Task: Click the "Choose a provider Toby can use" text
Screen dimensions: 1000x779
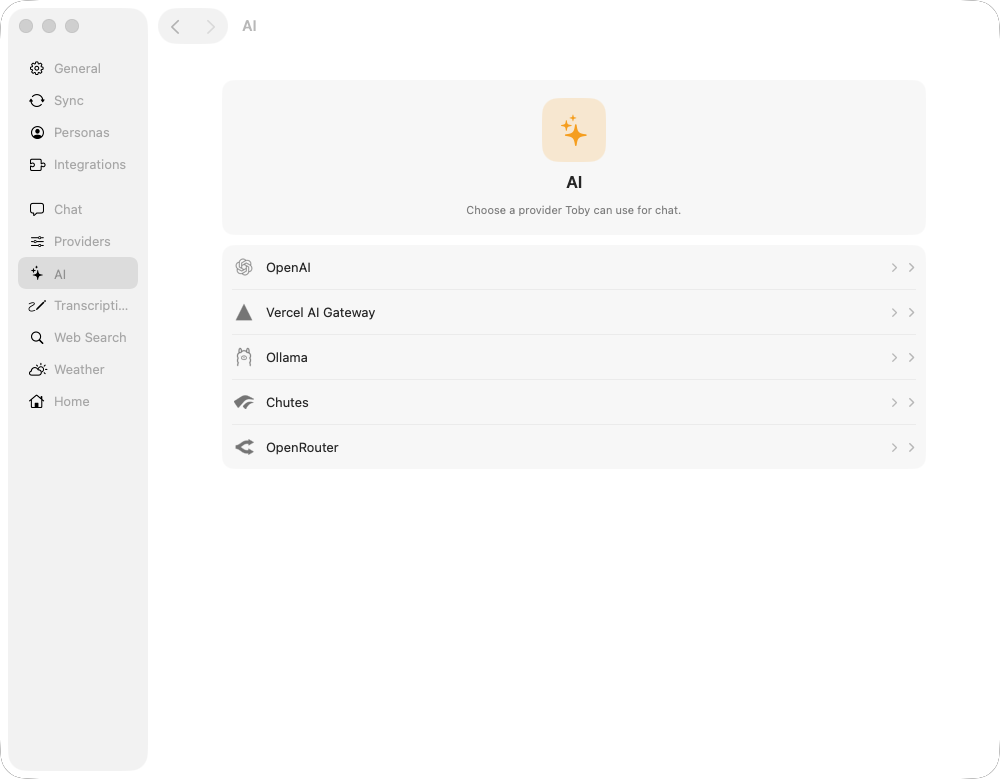Action: pos(573,210)
